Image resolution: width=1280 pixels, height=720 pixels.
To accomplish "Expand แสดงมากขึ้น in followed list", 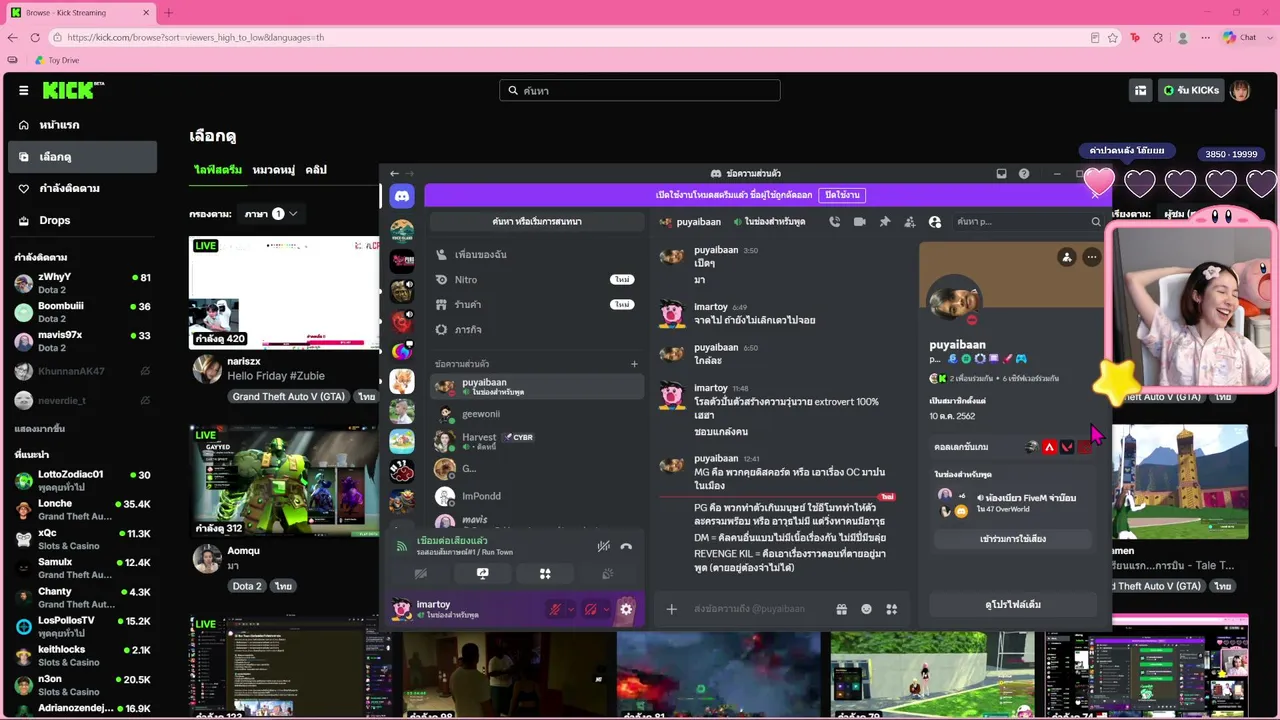I will [40, 429].
